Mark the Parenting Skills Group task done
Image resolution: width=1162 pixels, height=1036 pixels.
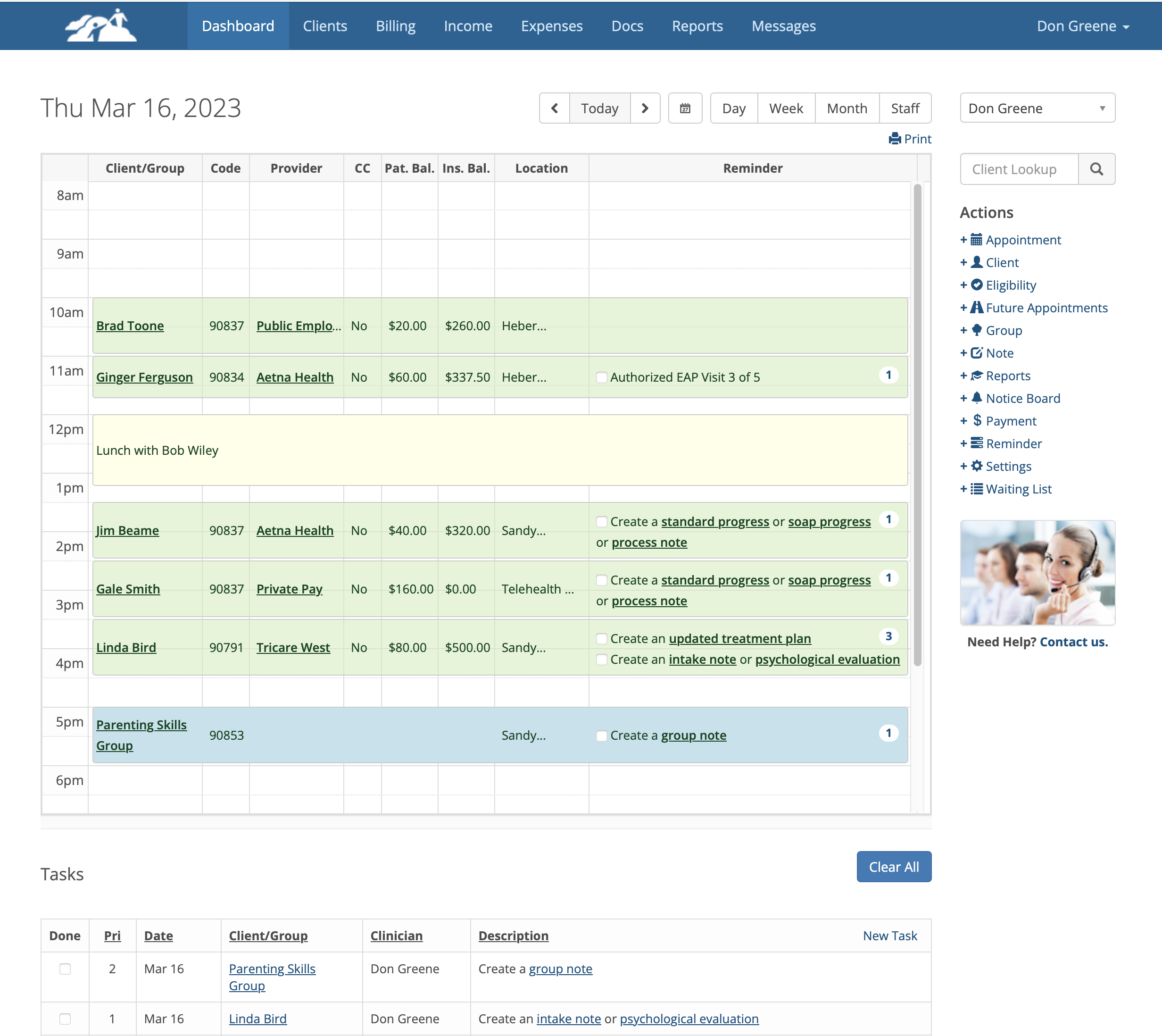[x=65, y=969]
